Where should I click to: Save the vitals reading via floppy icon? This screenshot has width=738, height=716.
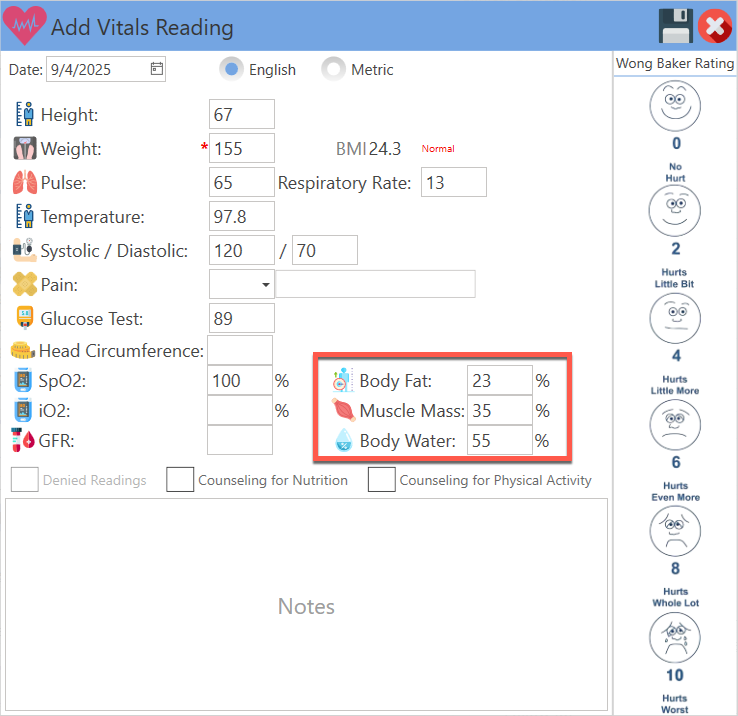coord(675,25)
